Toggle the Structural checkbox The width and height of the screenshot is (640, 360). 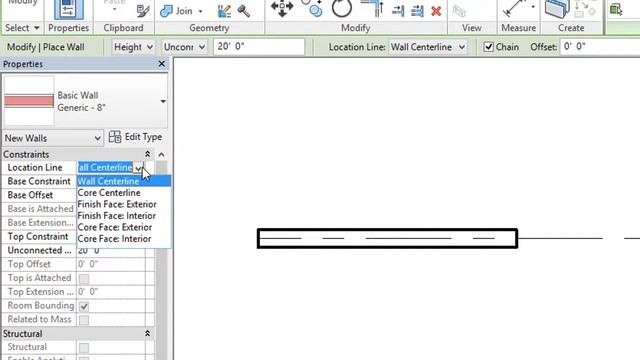(x=84, y=347)
